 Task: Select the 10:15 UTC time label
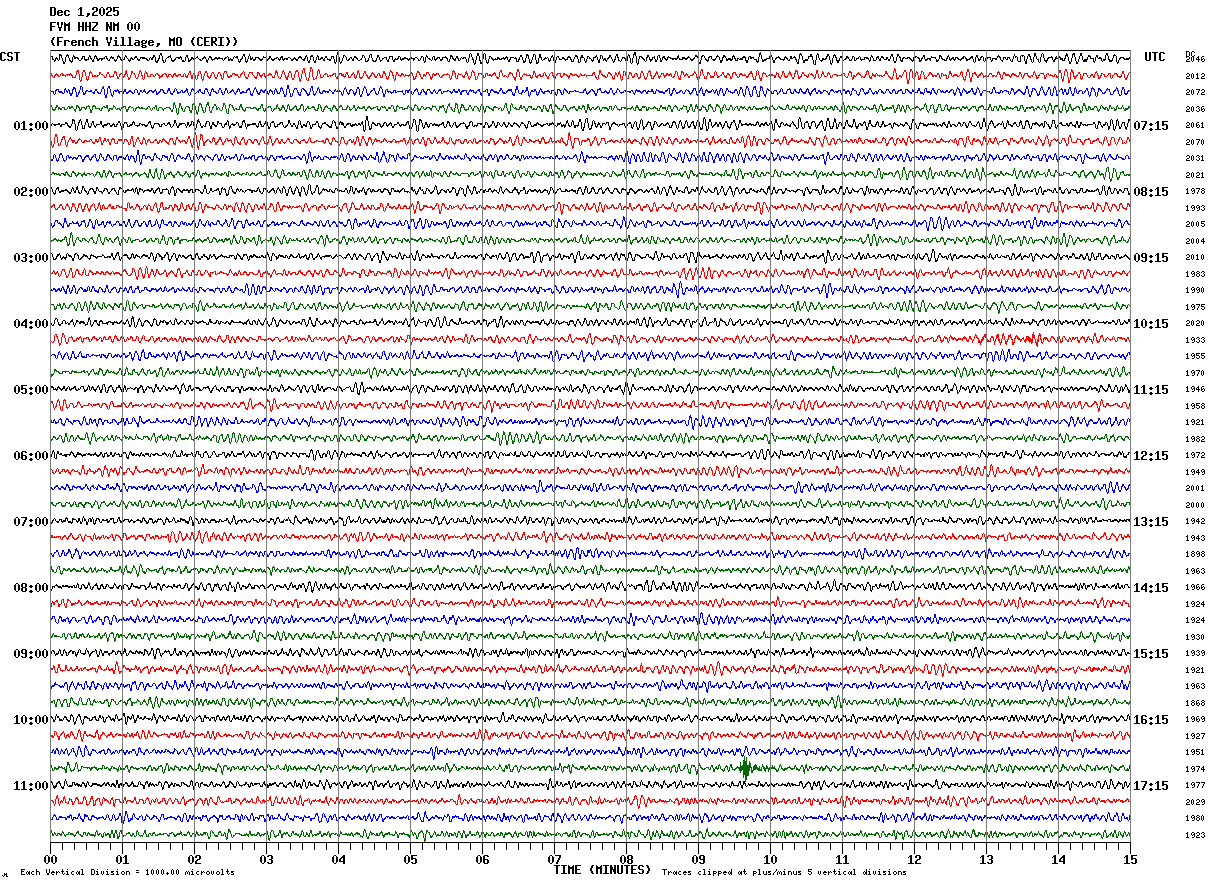(1151, 324)
